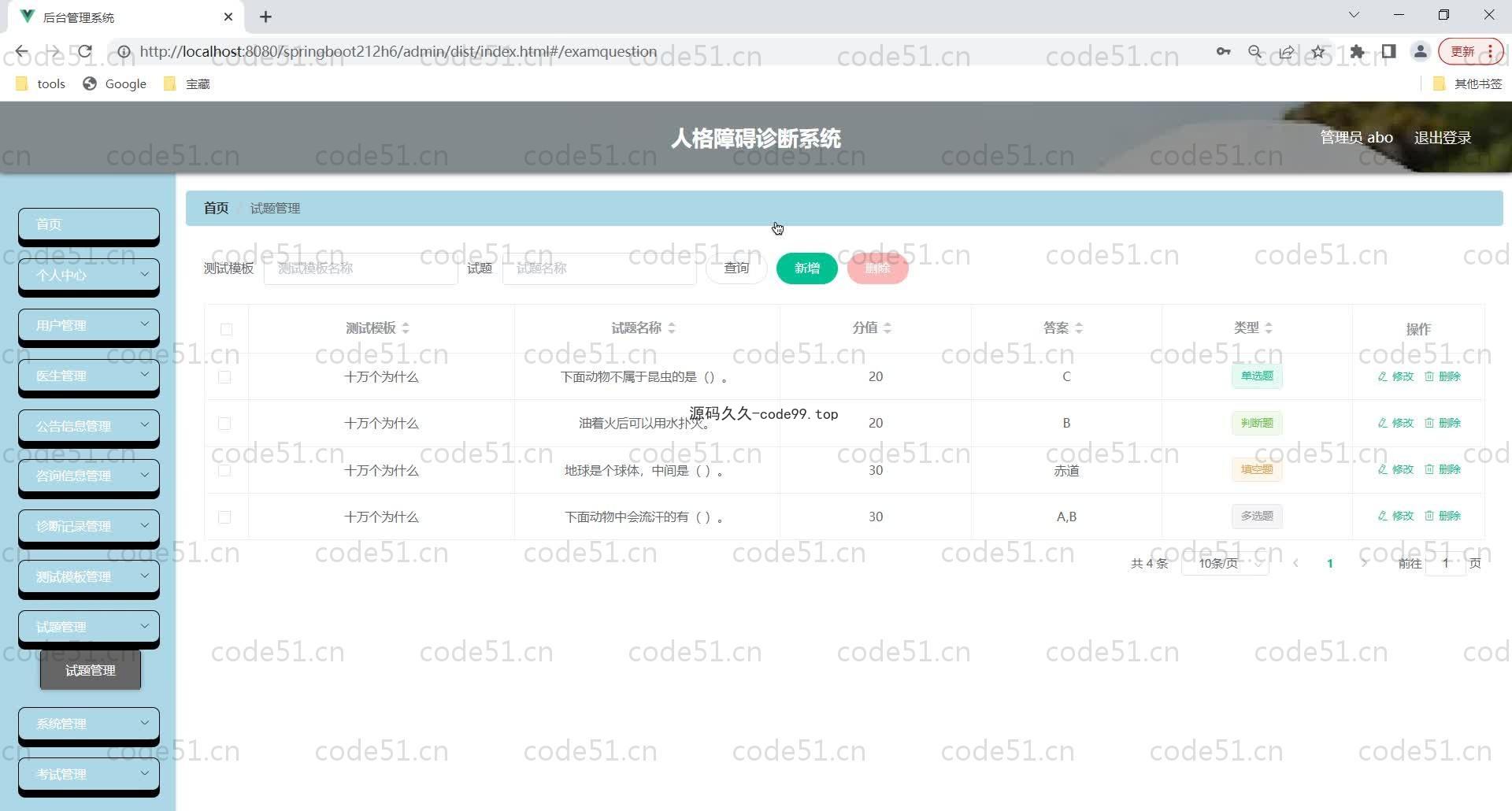1512x811 pixels.
Task: Select the 试题管理 submenu item
Action: click(91, 670)
